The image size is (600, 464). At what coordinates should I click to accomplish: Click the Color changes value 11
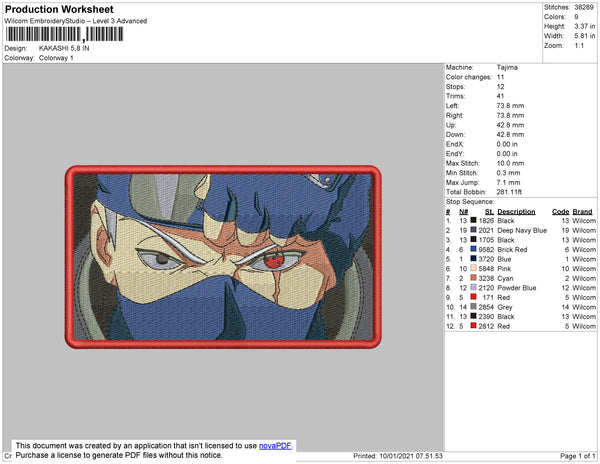click(501, 77)
